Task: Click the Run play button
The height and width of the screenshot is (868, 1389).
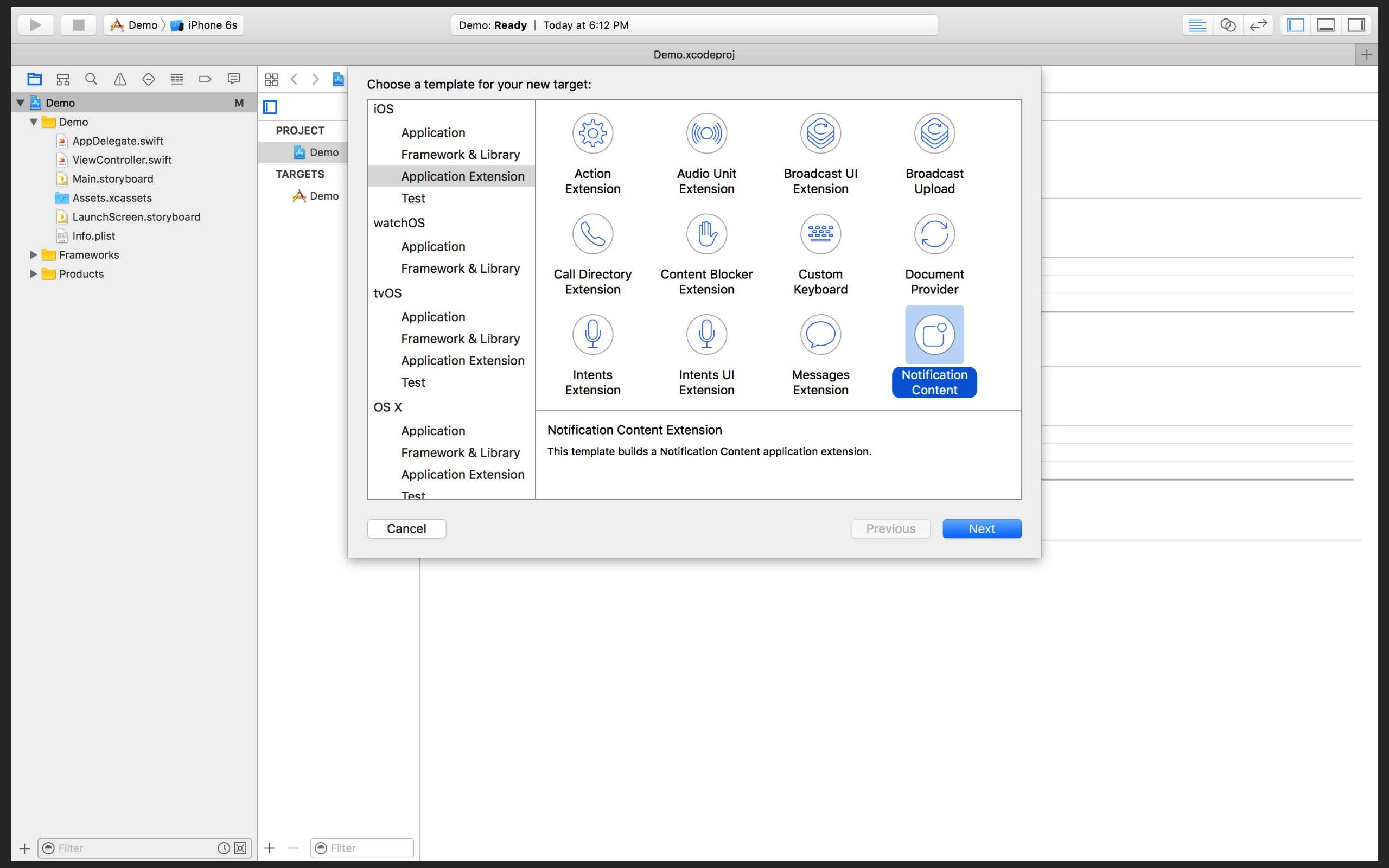Action: 36,25
